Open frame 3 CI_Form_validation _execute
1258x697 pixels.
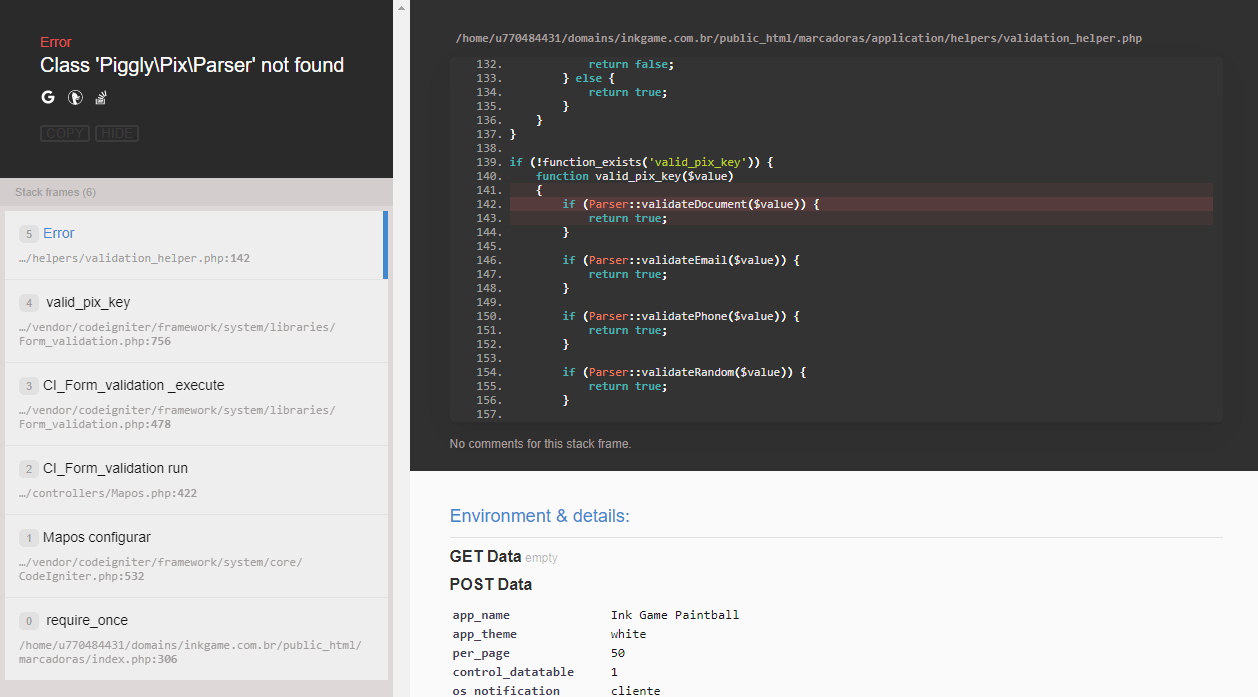tap(196, 404)
